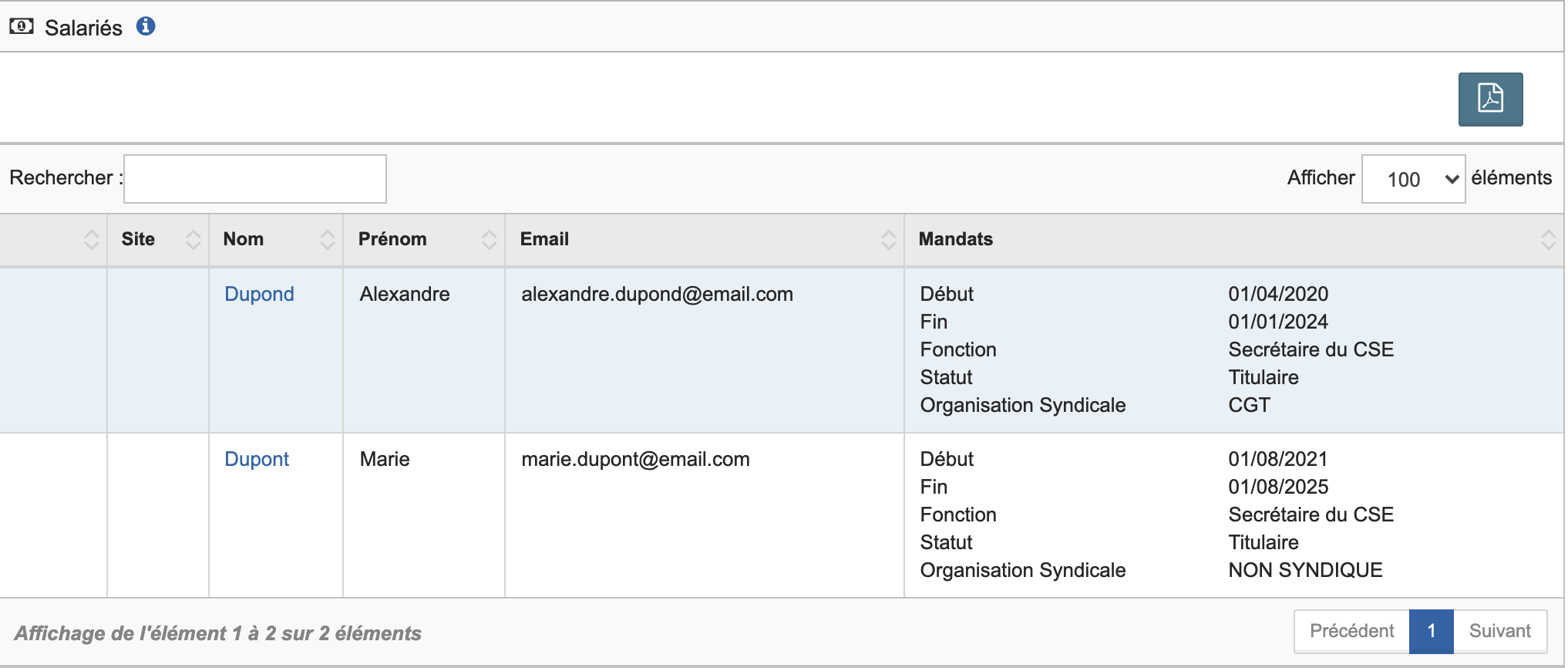Sort by the first unlabeled column
Image resolution: width=1568 pixels, height=668 pixels.
pos(91,240)
